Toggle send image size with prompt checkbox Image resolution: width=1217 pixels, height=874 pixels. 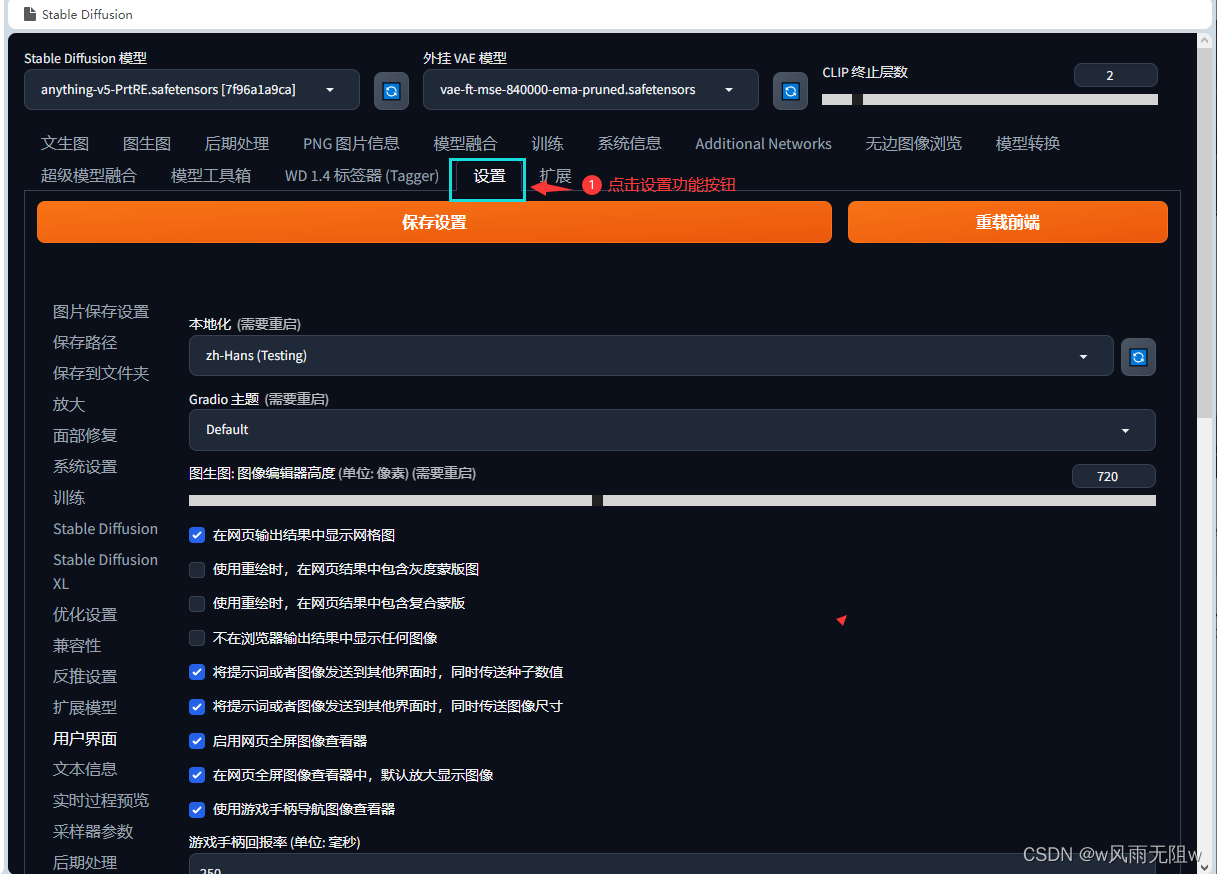pos(197,706)
